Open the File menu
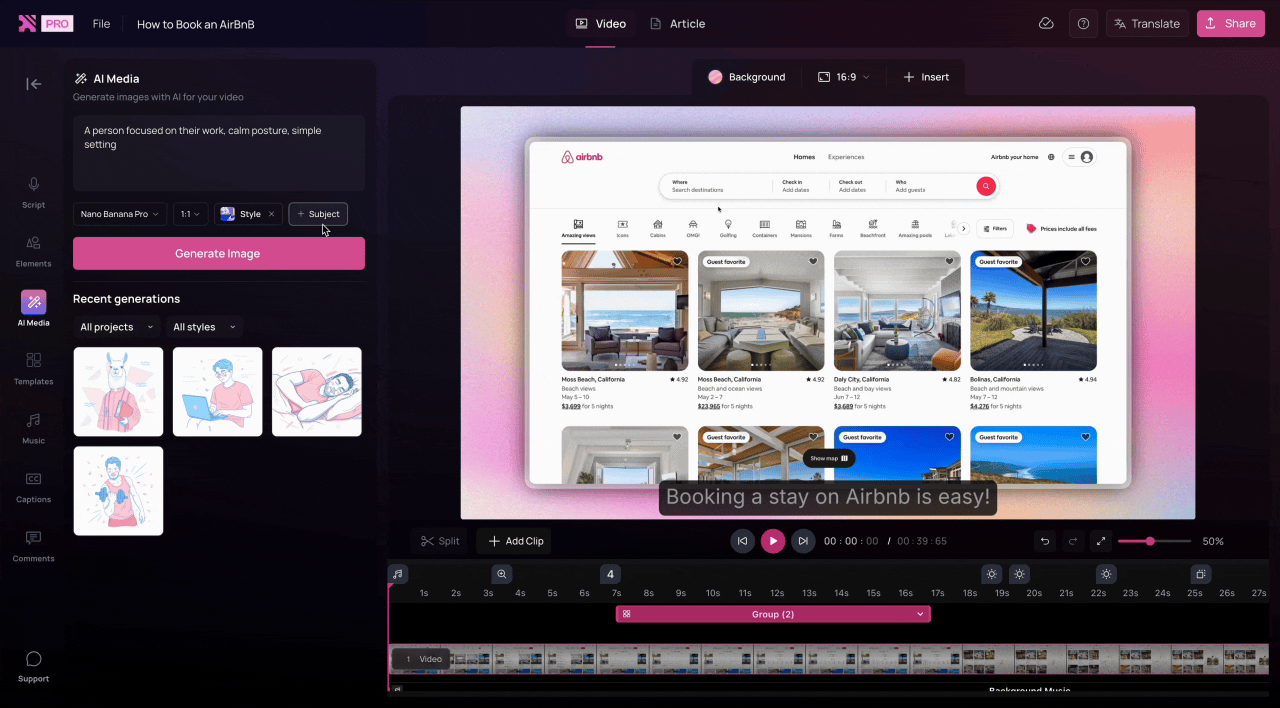The image size is (1280, 708). coord(101,24)
